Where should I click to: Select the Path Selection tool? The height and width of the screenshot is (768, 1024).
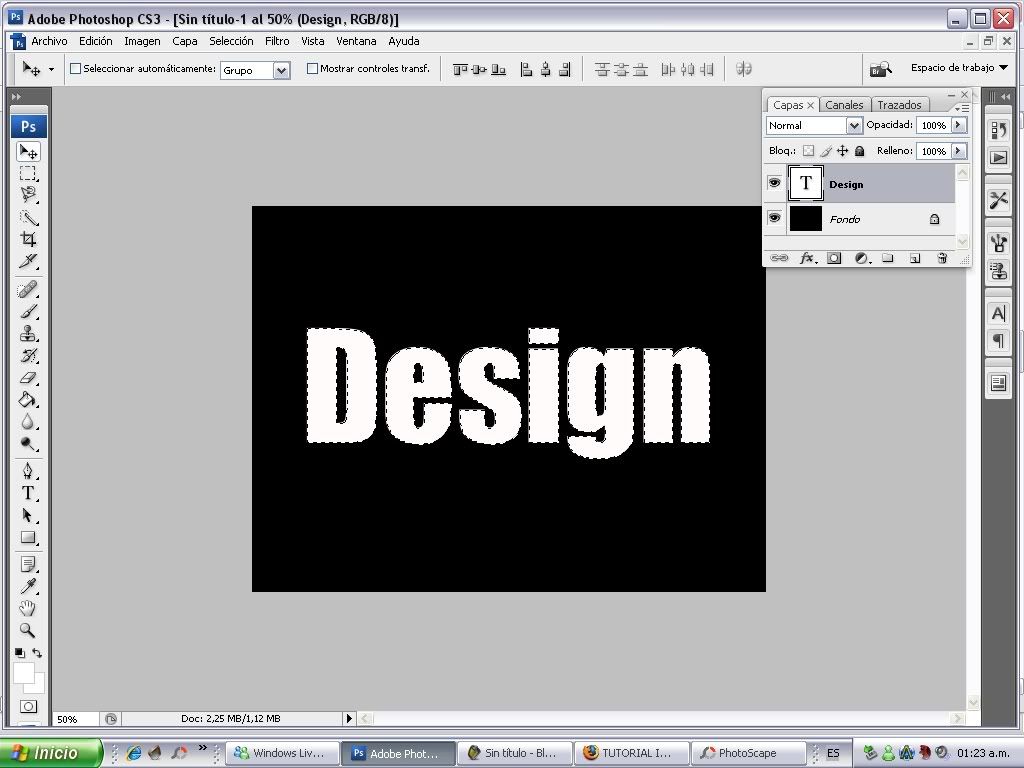click(x=27, y=515)
